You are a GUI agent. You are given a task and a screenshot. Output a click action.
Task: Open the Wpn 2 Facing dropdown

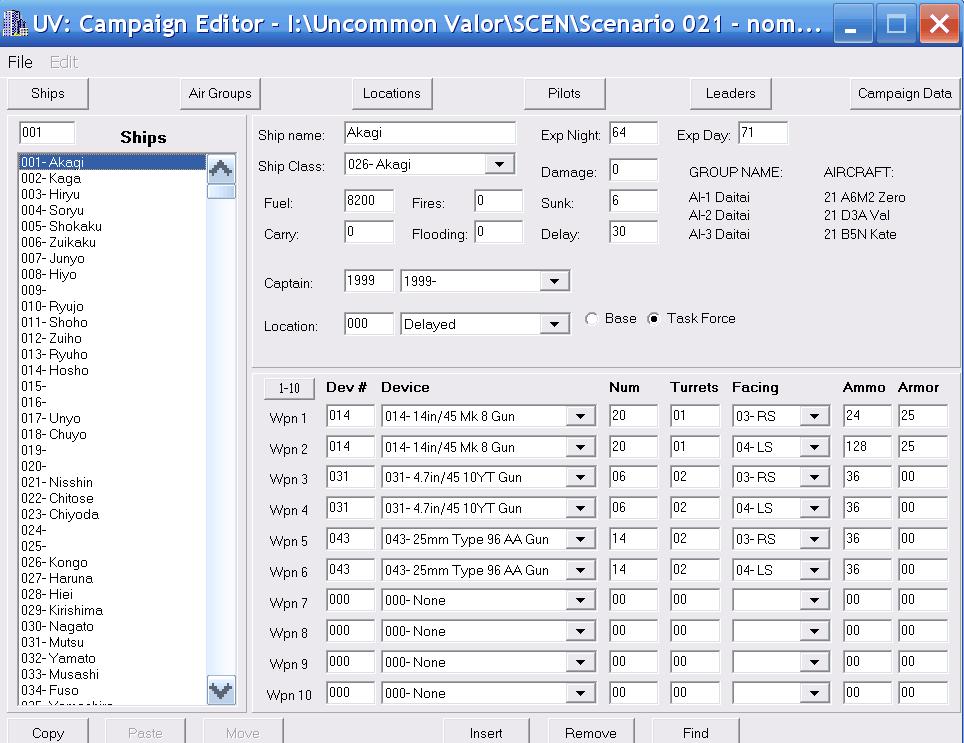tap(815, 447)
